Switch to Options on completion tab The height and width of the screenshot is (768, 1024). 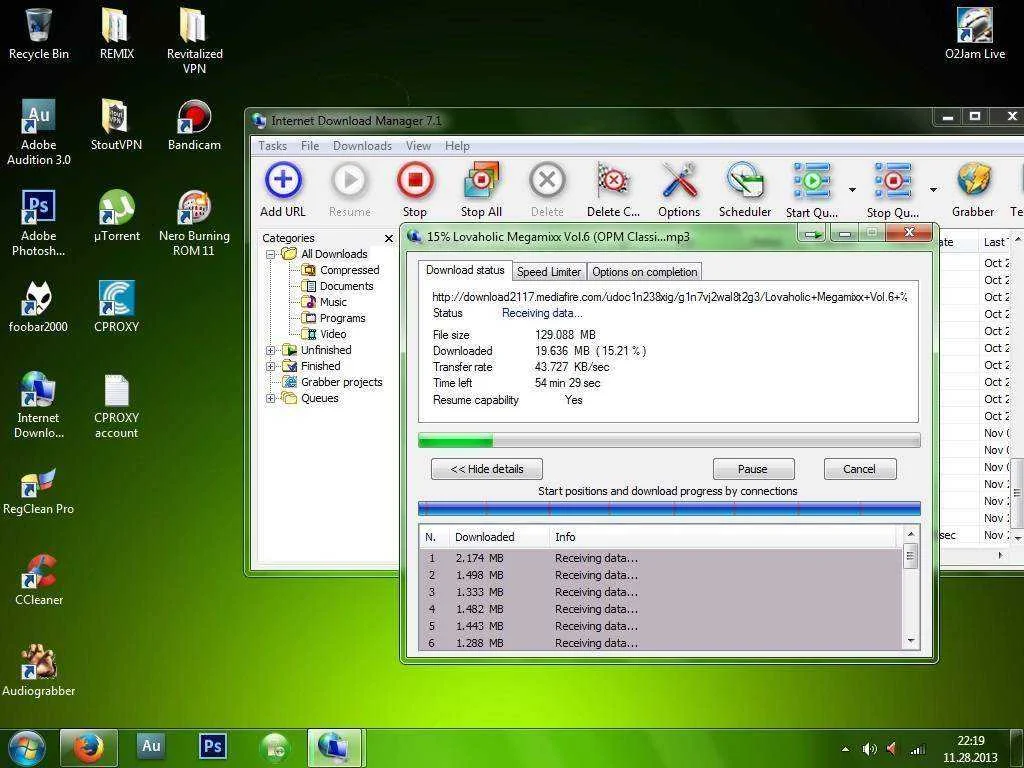point(645,272)
